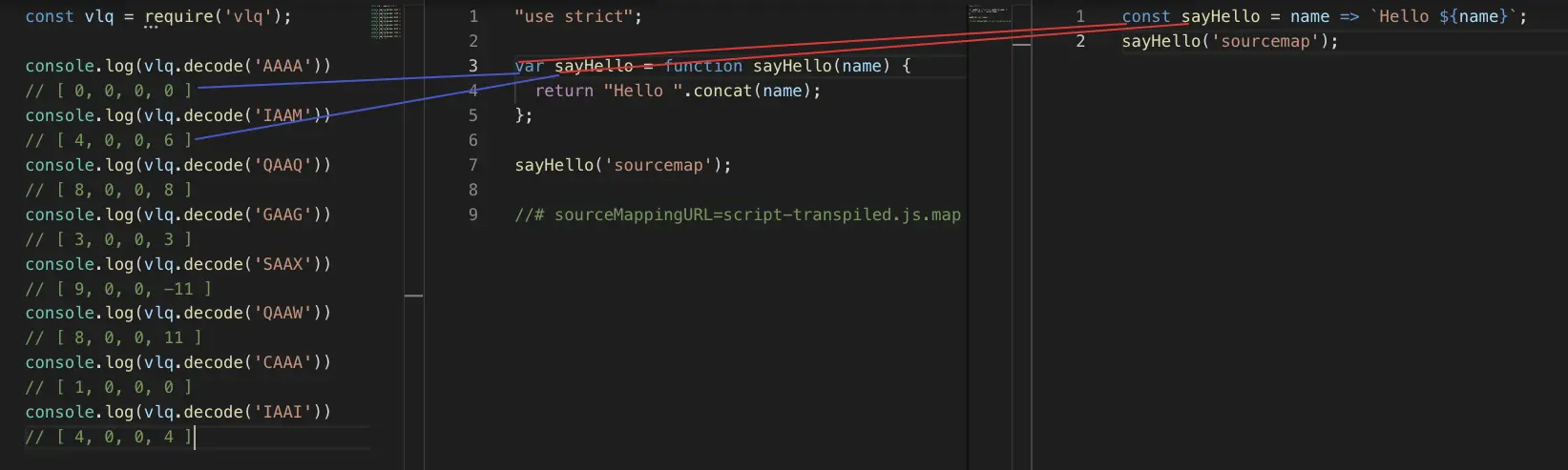Click the line return "Hello ".concat(name);
Image resolution: width=1568 pixels, height=470 pixels.
[678, 91]
